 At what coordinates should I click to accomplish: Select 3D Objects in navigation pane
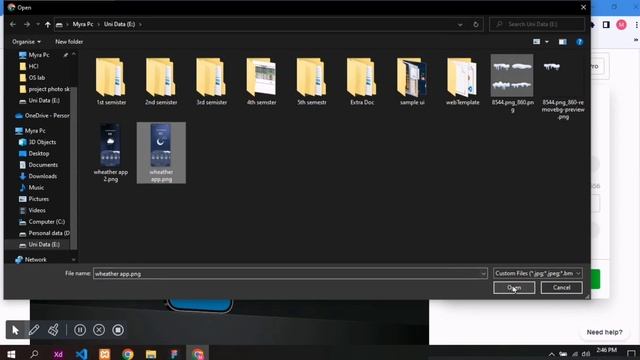tap(38, 142)
